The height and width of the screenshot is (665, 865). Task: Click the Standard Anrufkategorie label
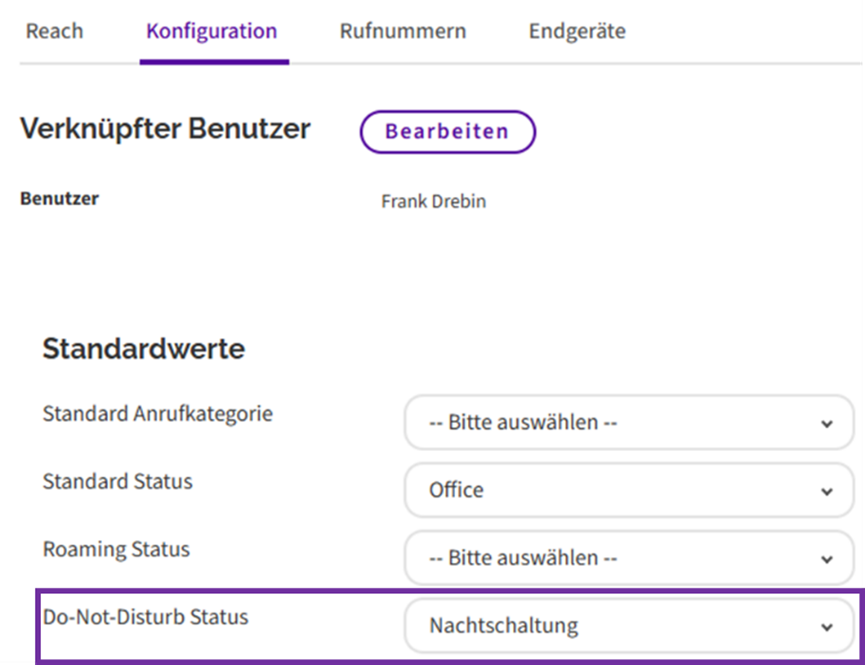pos(157,413)
